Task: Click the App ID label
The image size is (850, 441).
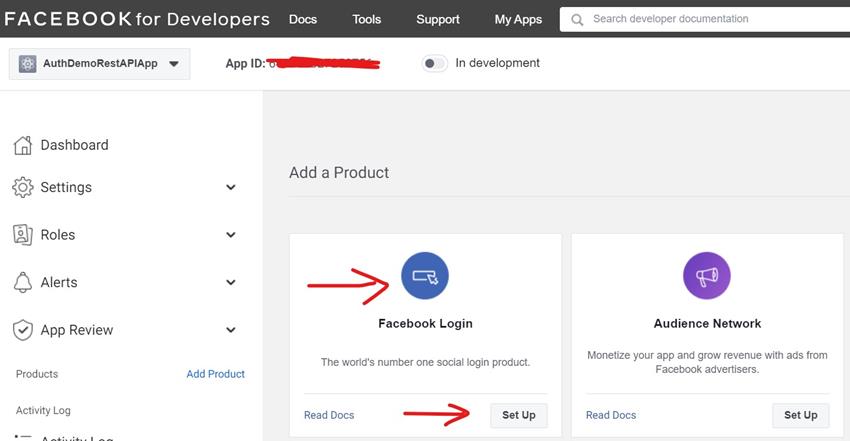Action: click(246, 63)
